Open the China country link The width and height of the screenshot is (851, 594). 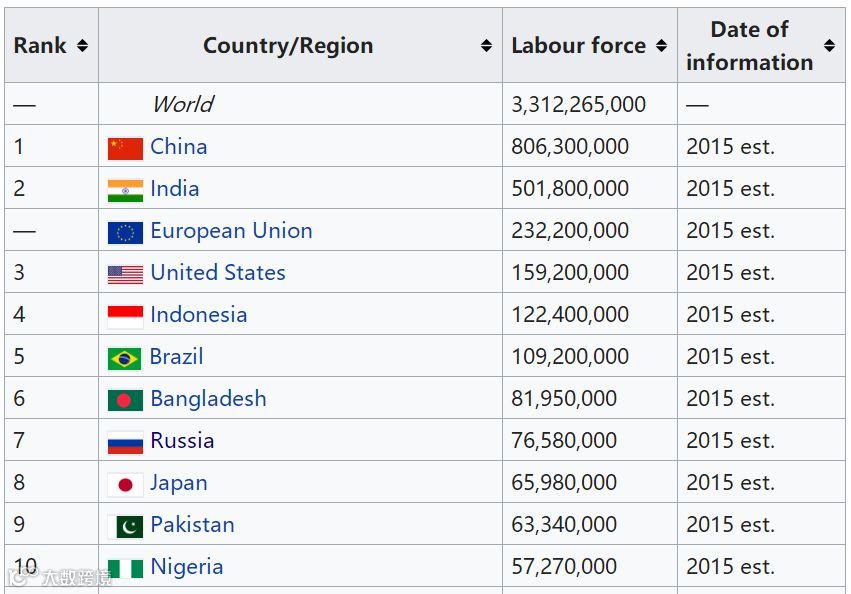click(179, 146)
